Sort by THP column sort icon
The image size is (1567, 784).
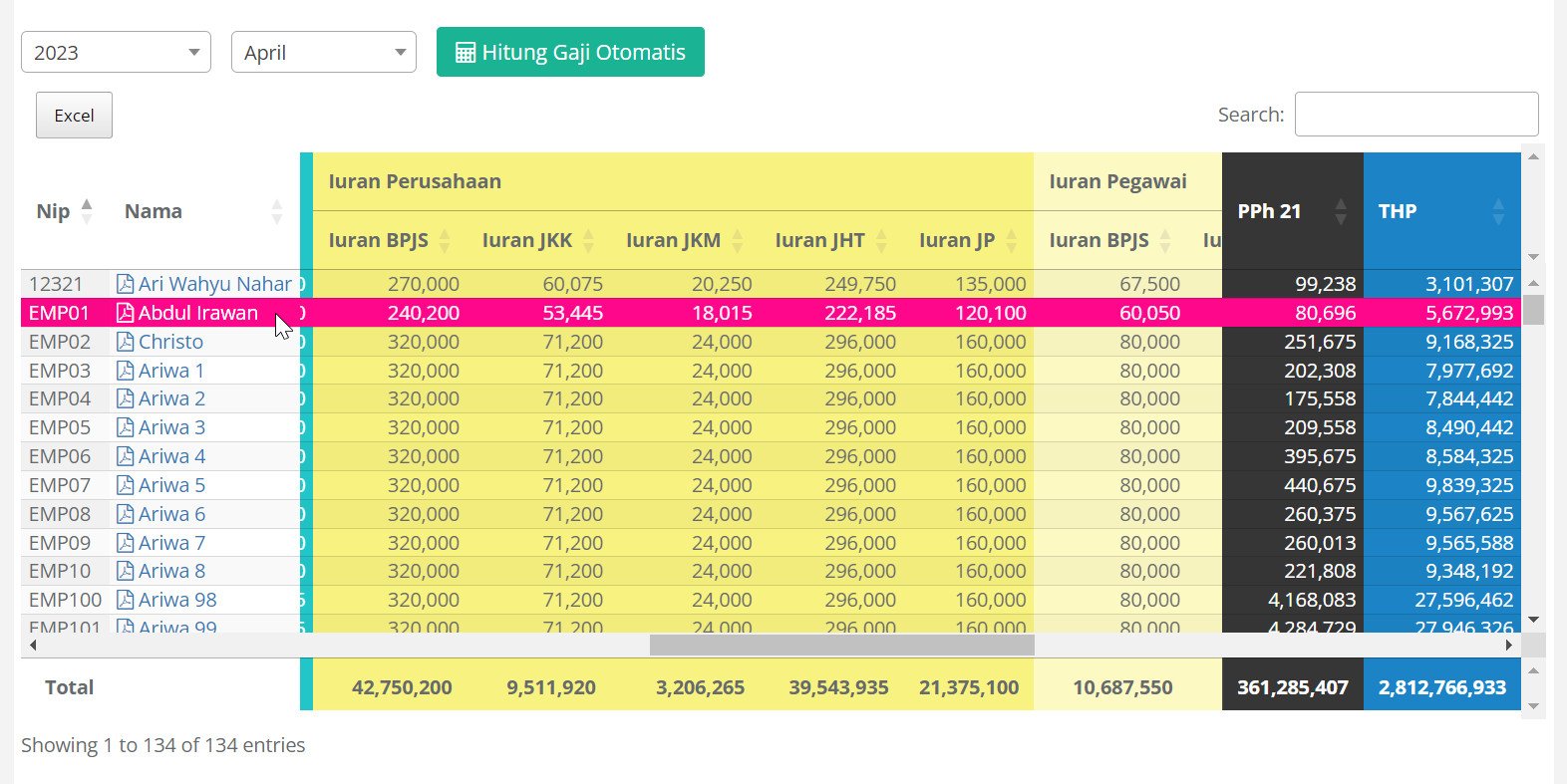tap(1498, 211)
